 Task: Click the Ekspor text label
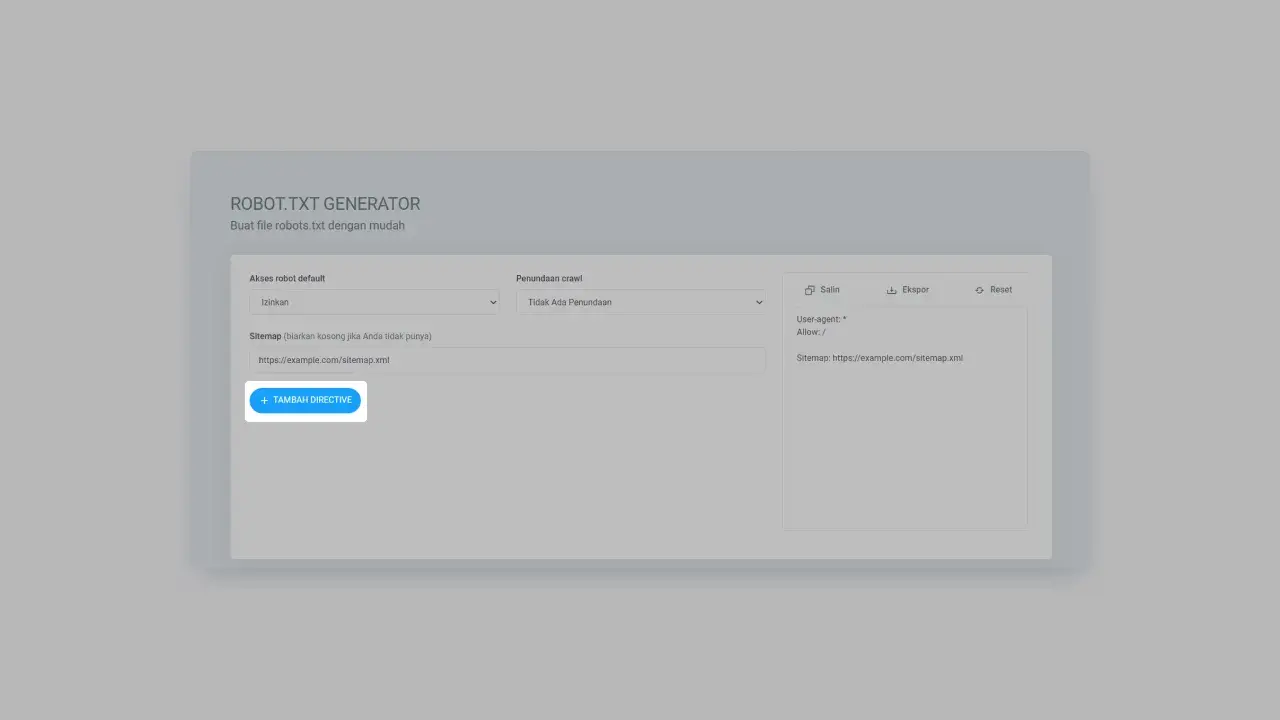915,290
